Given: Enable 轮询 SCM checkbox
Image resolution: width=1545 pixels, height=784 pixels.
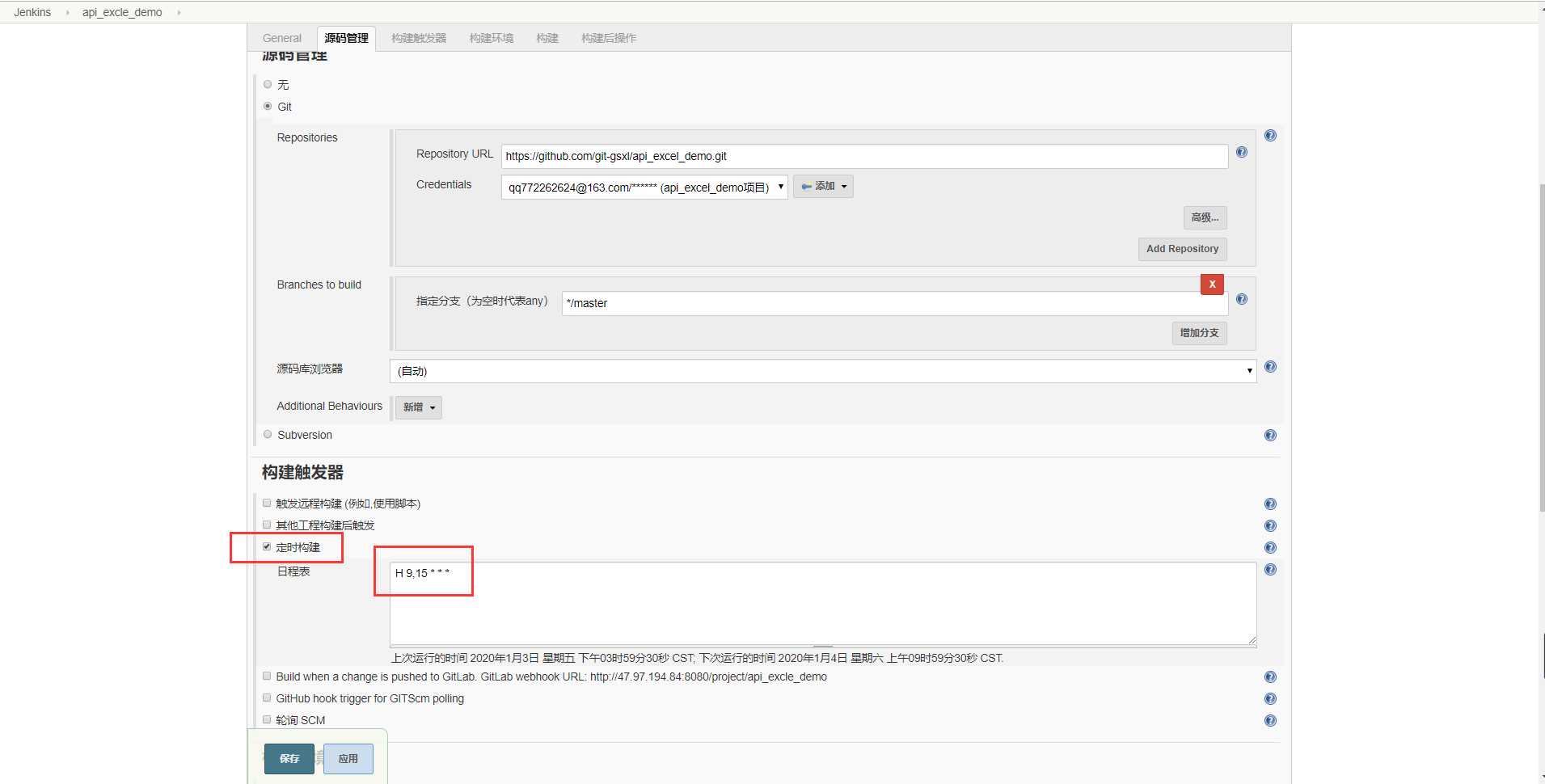Looking at the screenshot, I should (267, 719).
